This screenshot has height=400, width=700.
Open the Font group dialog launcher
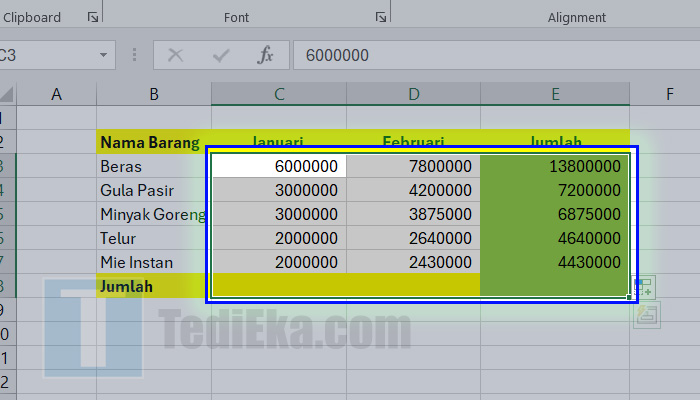tap(380, 17)
